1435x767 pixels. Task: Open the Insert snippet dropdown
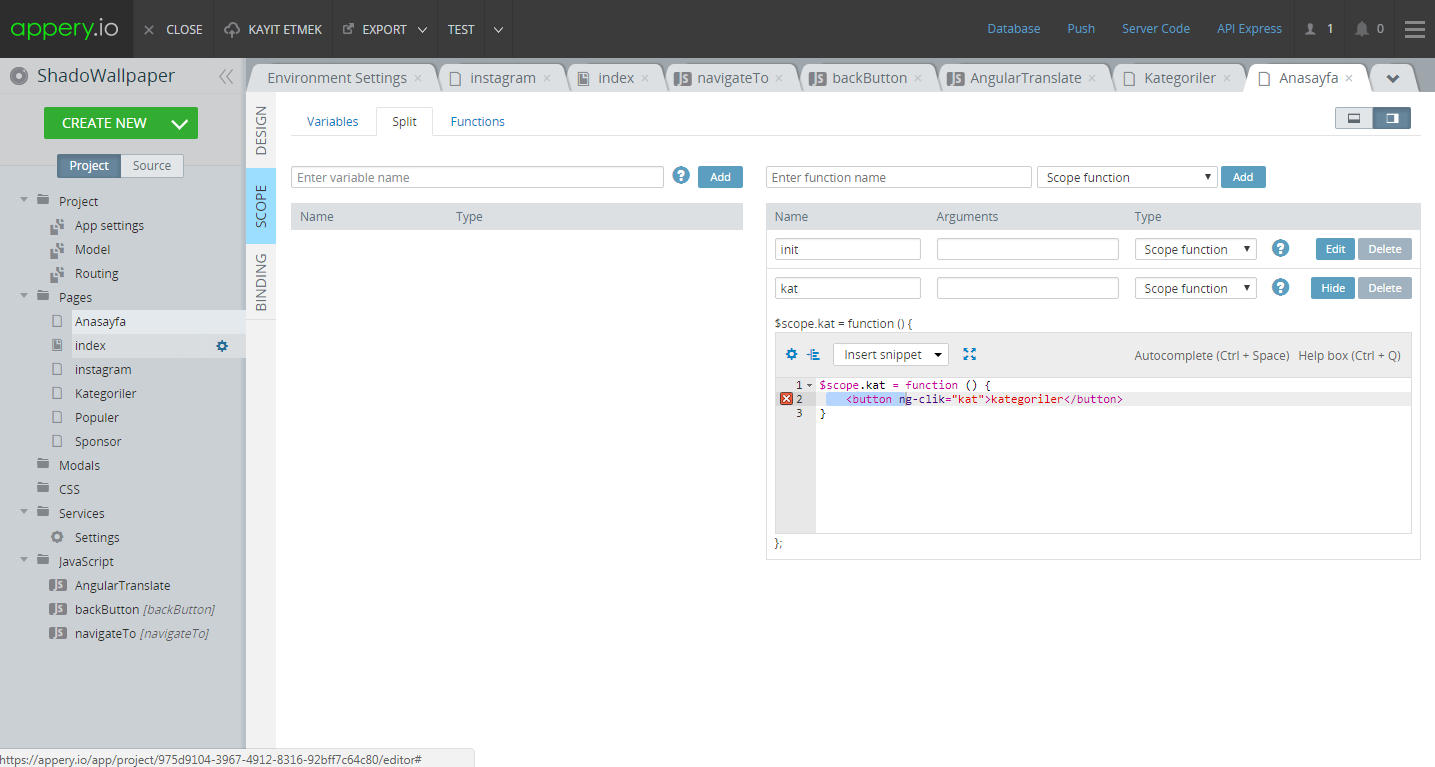[891, 355]
